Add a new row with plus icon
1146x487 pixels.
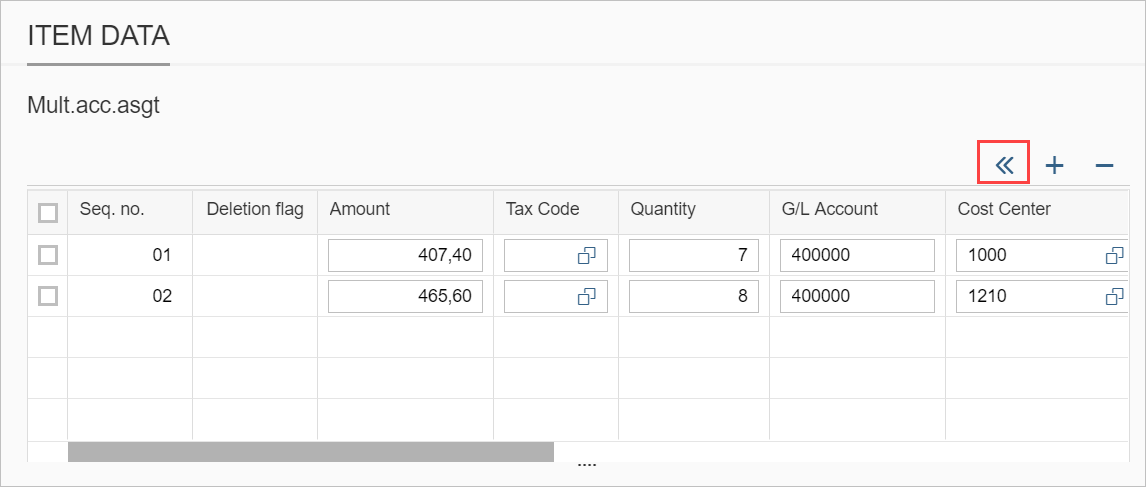coord(1054,165)
